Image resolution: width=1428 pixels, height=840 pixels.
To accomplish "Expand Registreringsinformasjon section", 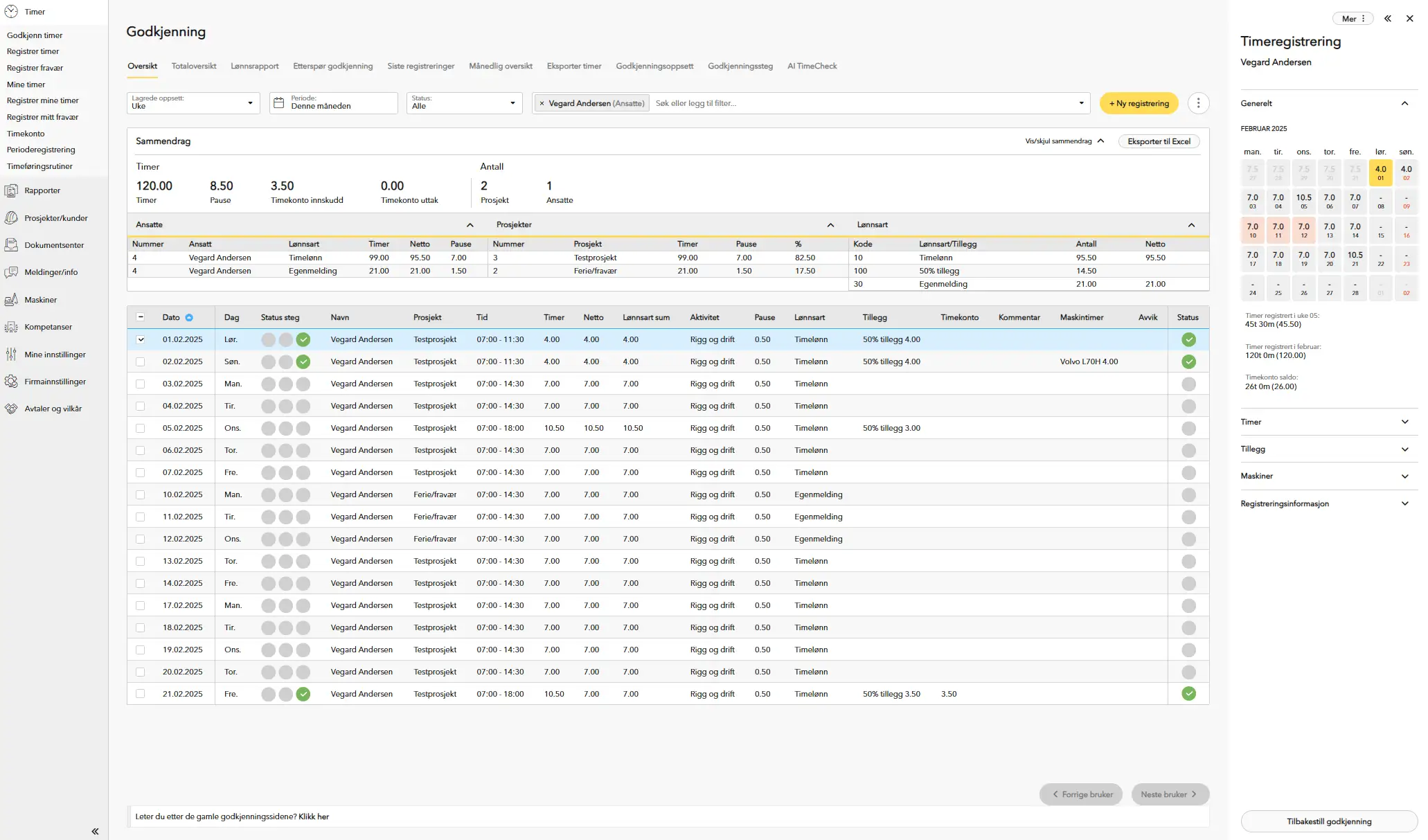I will coord(1328,503).
